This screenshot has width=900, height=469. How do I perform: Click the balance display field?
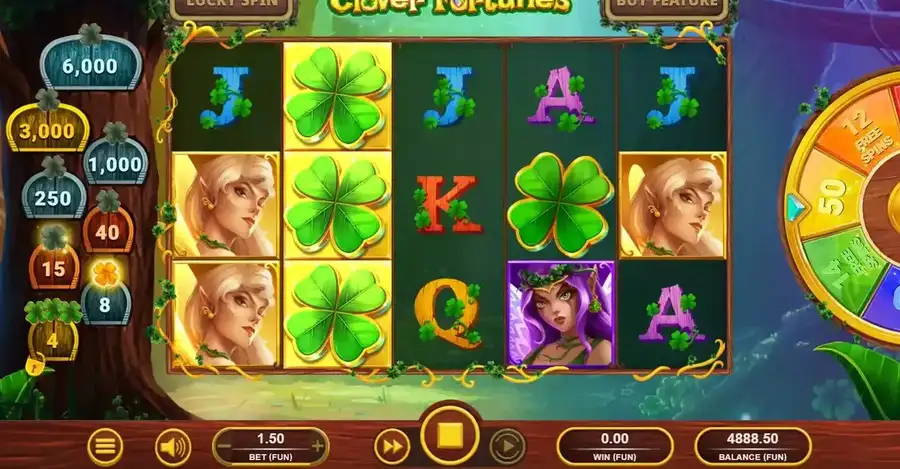[x=752, y=446]
